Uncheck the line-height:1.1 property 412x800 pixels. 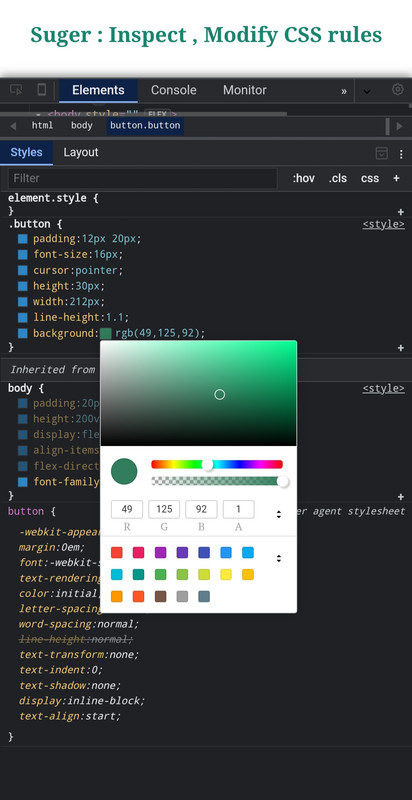pos(22,317)
